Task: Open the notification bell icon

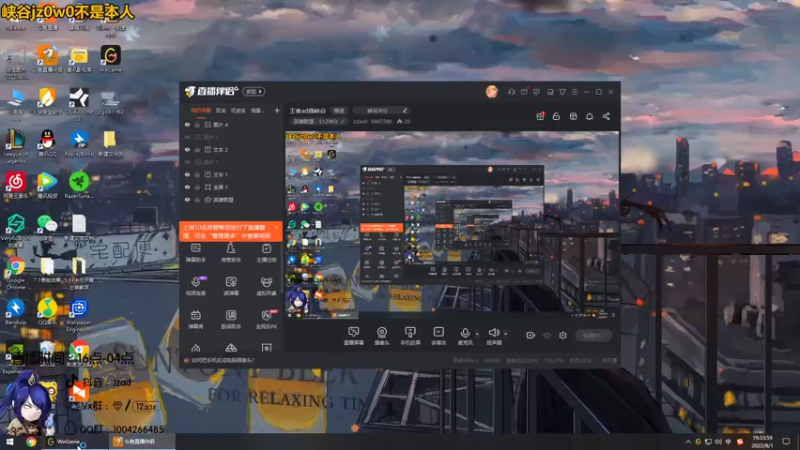Action: 589,116
